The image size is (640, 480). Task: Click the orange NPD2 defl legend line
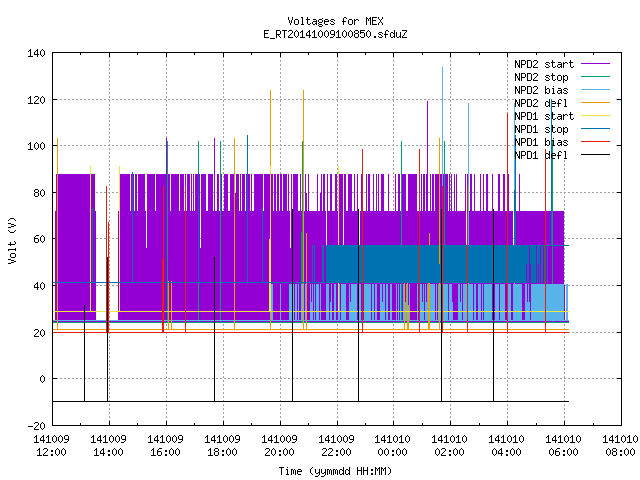(595, 103)
